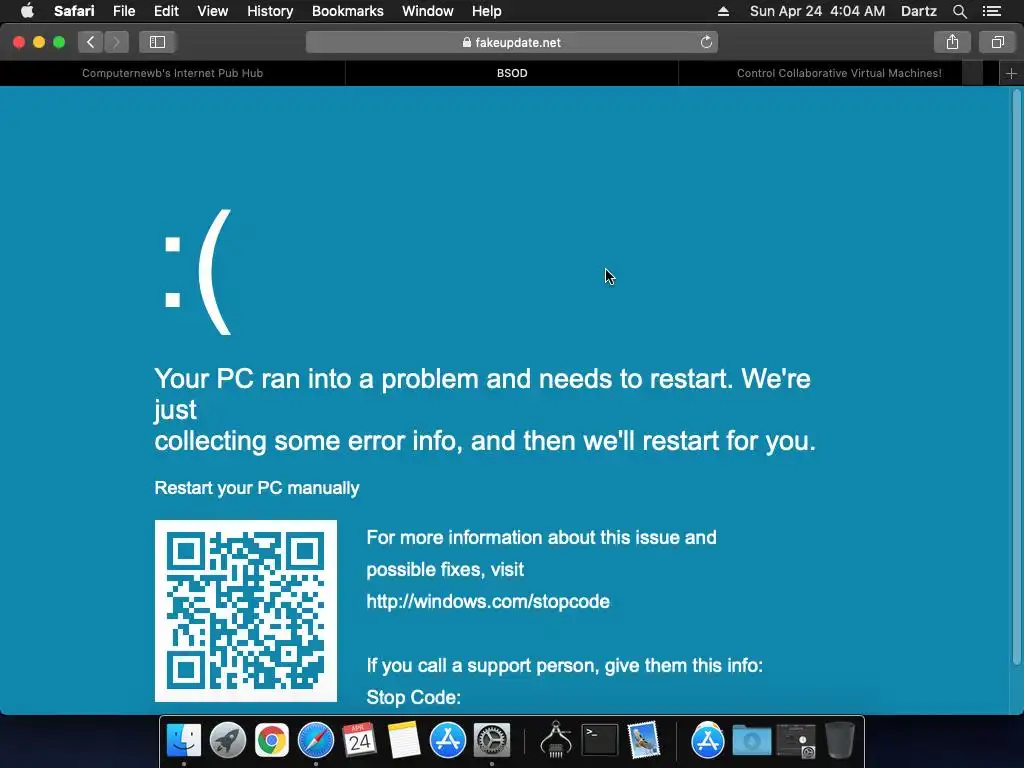Image resolution: width=1024 pixels, height=768 pixels.
Task: Switch to Computernewb's Internet Pub Hub tab
Action: [172, 73]
